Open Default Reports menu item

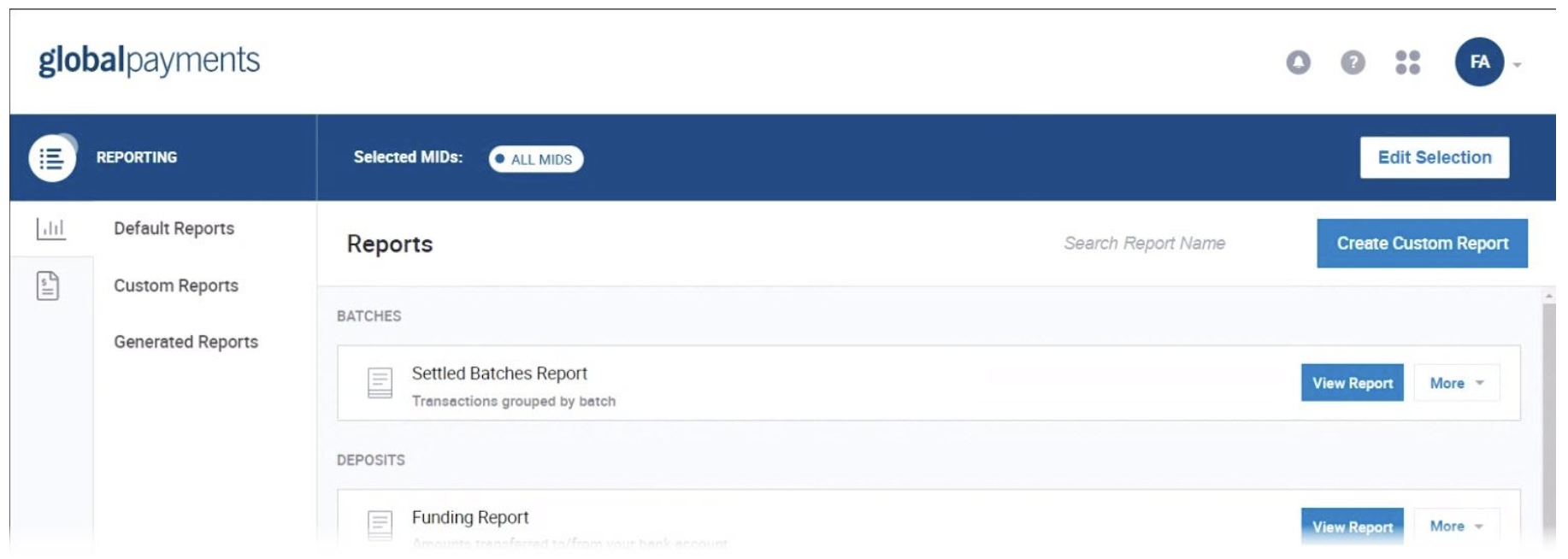[x=174, y=228]
